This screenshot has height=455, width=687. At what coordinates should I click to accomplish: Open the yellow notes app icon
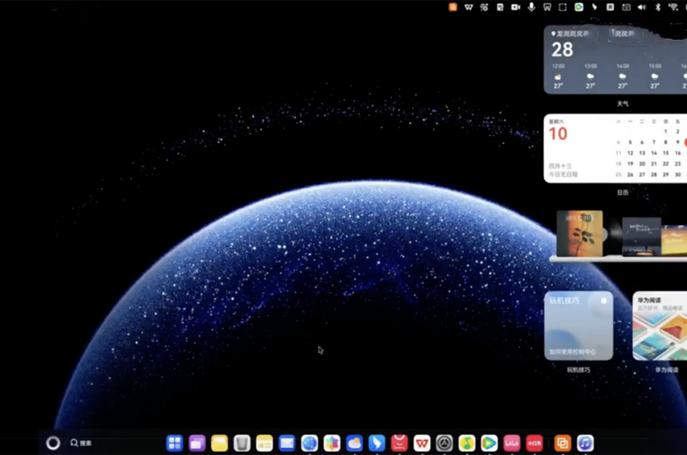point(265,443)
